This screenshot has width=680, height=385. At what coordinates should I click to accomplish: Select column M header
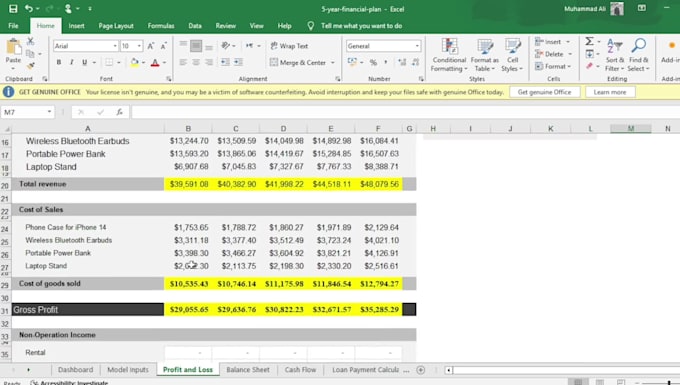(x=631, y=128)
